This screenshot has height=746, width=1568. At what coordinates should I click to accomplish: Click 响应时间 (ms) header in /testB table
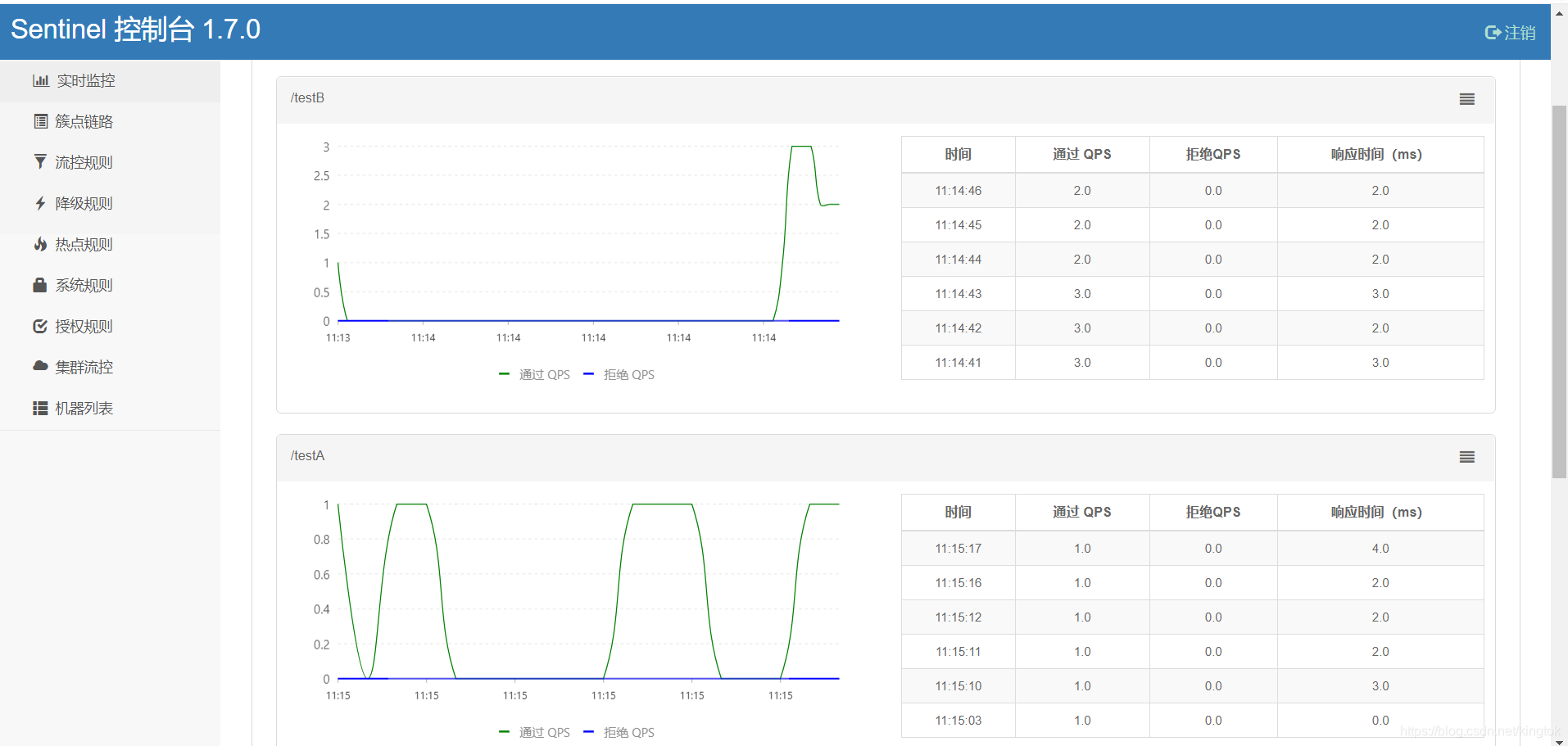1380,154
